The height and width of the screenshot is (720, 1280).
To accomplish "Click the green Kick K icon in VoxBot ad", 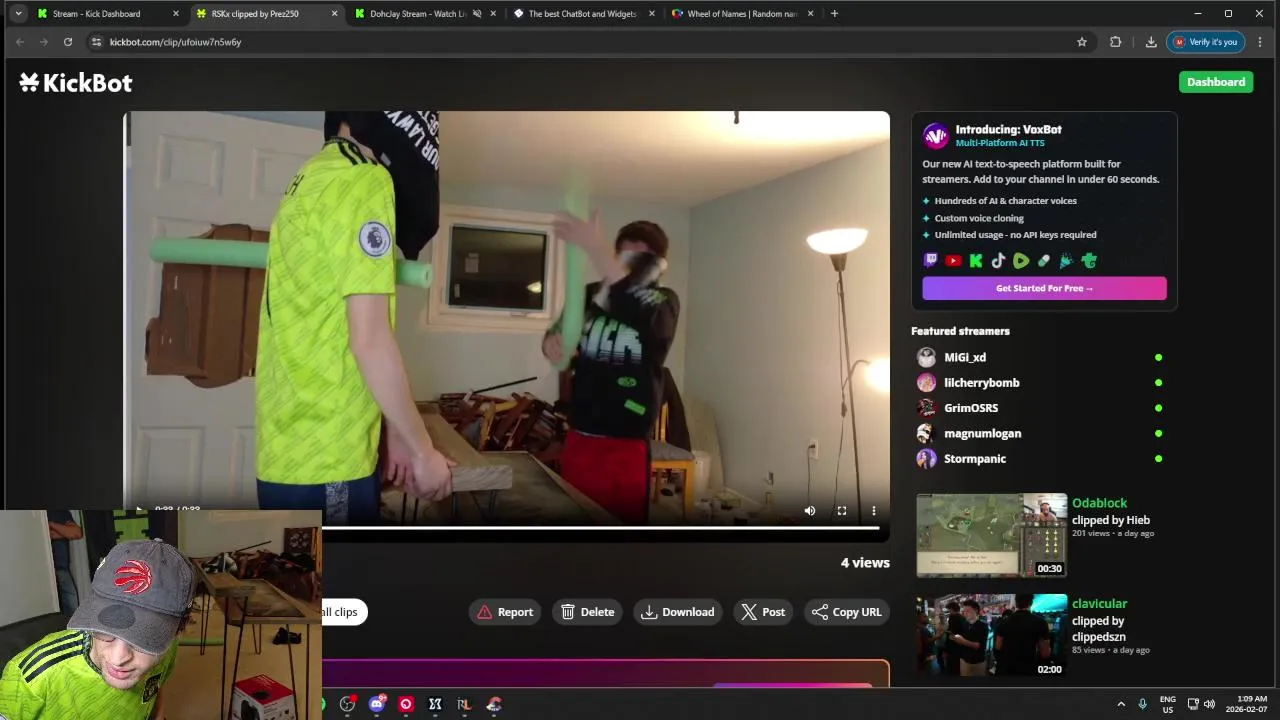I will point(976,261).
